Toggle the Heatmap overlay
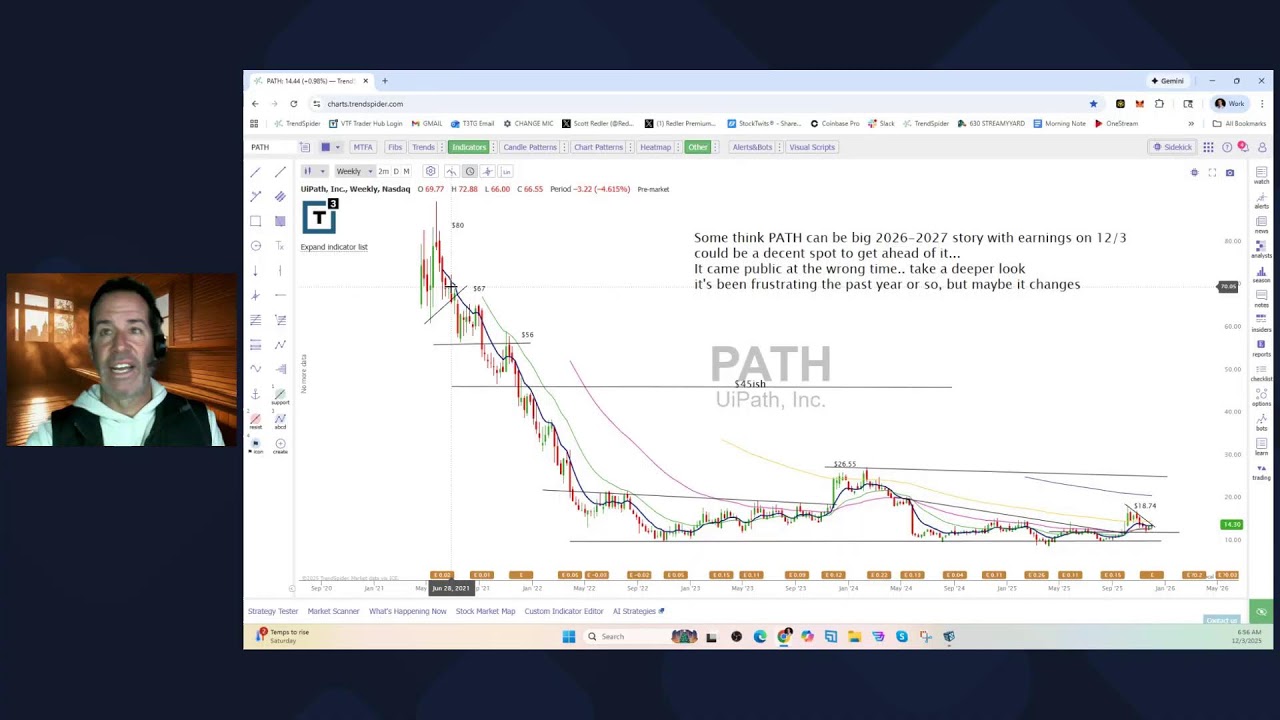The image size is (1280, 720). click(x=656, y=147)
